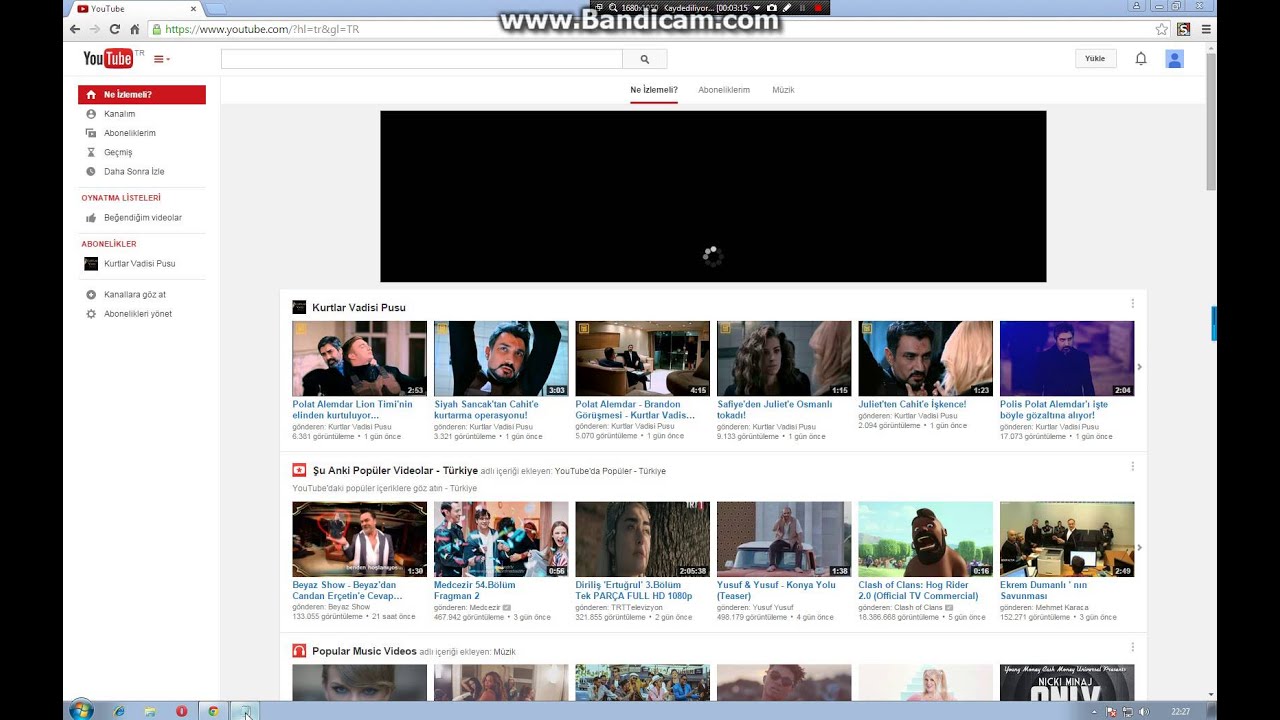Click the Chrome home button

[134, 29]
